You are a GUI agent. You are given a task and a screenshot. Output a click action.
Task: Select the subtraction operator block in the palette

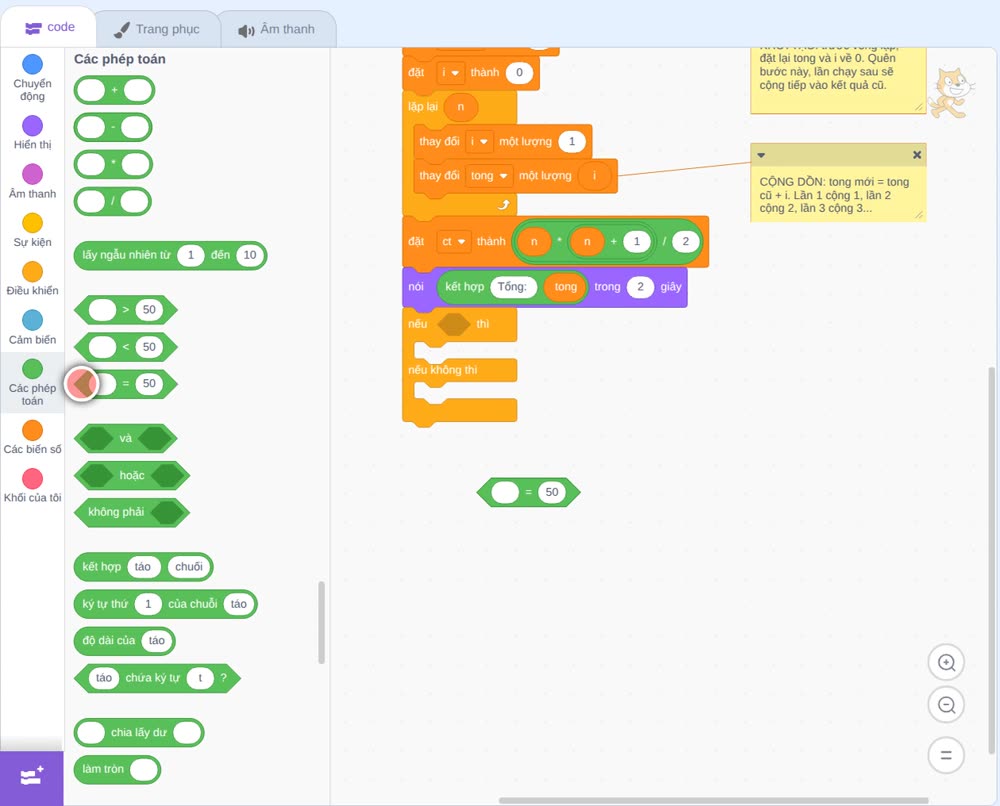click(113, 127)
